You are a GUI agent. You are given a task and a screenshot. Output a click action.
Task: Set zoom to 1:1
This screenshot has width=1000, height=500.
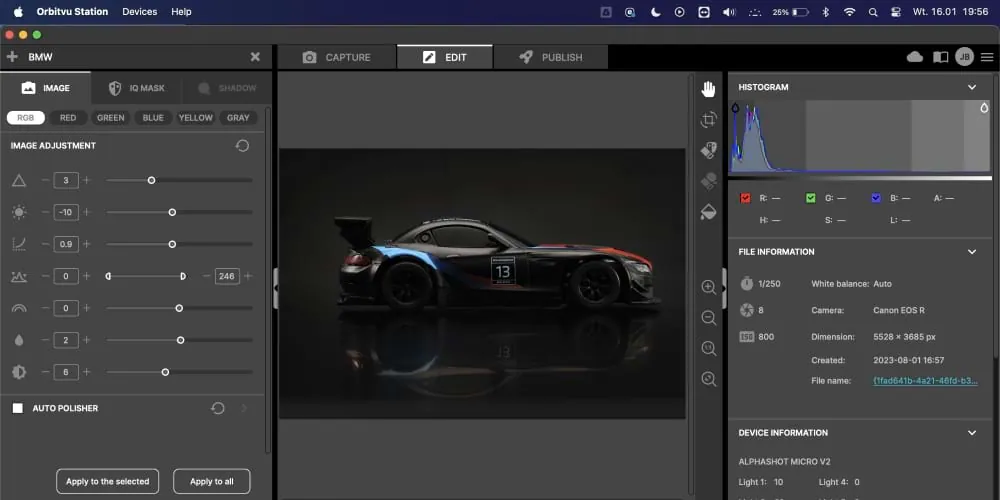click(x=708, y=348)
